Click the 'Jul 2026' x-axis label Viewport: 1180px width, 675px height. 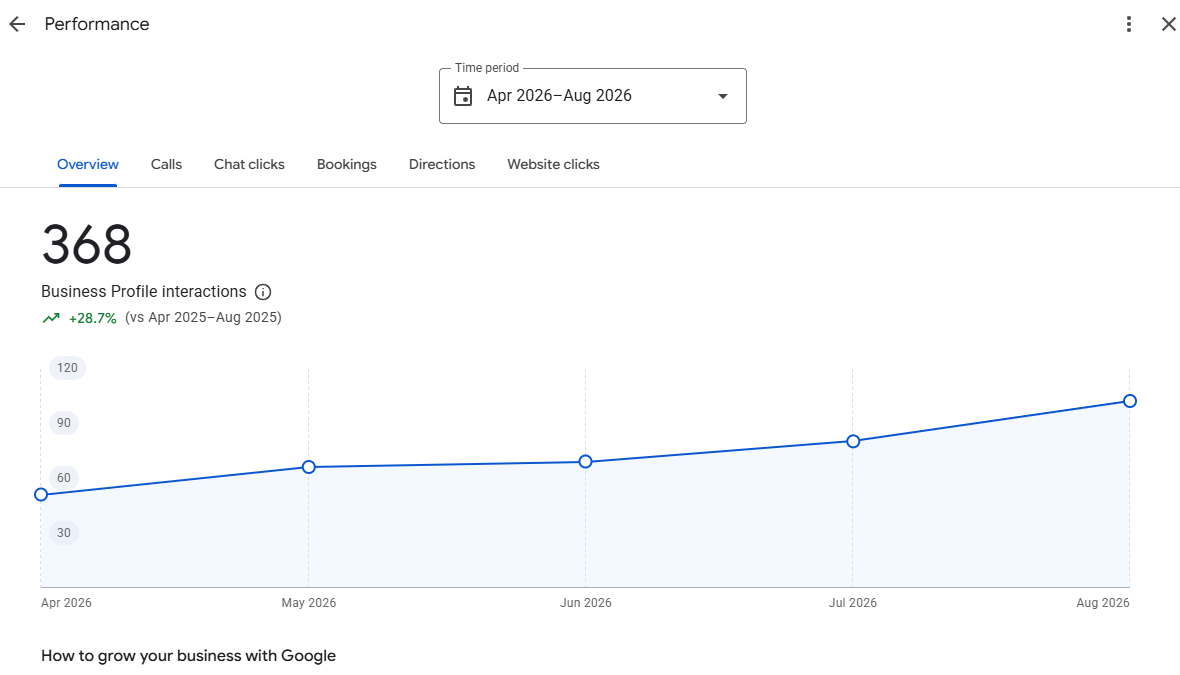853,603
